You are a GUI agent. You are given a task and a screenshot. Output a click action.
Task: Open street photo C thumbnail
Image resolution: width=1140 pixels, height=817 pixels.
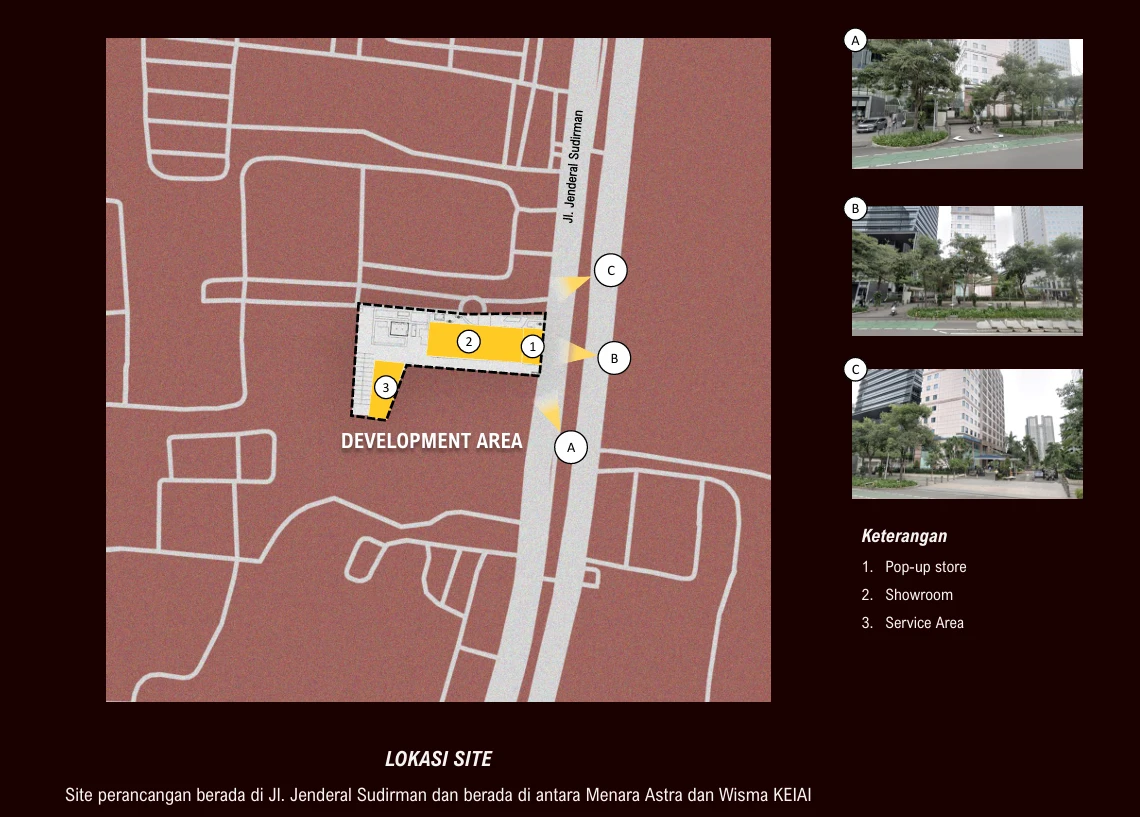[x=967, y=434]
